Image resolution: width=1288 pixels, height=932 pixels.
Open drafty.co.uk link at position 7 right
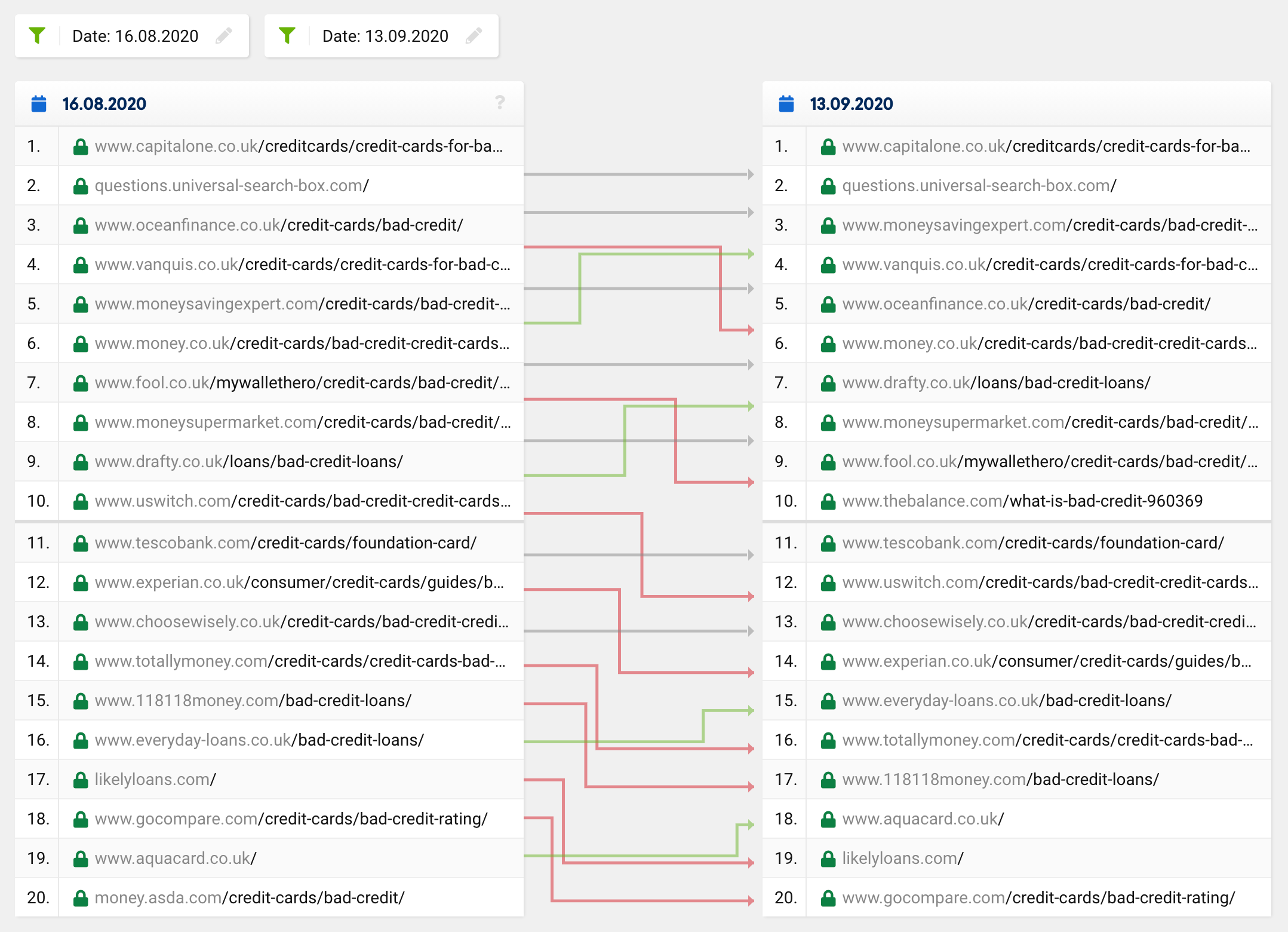[x=997, y=383]
